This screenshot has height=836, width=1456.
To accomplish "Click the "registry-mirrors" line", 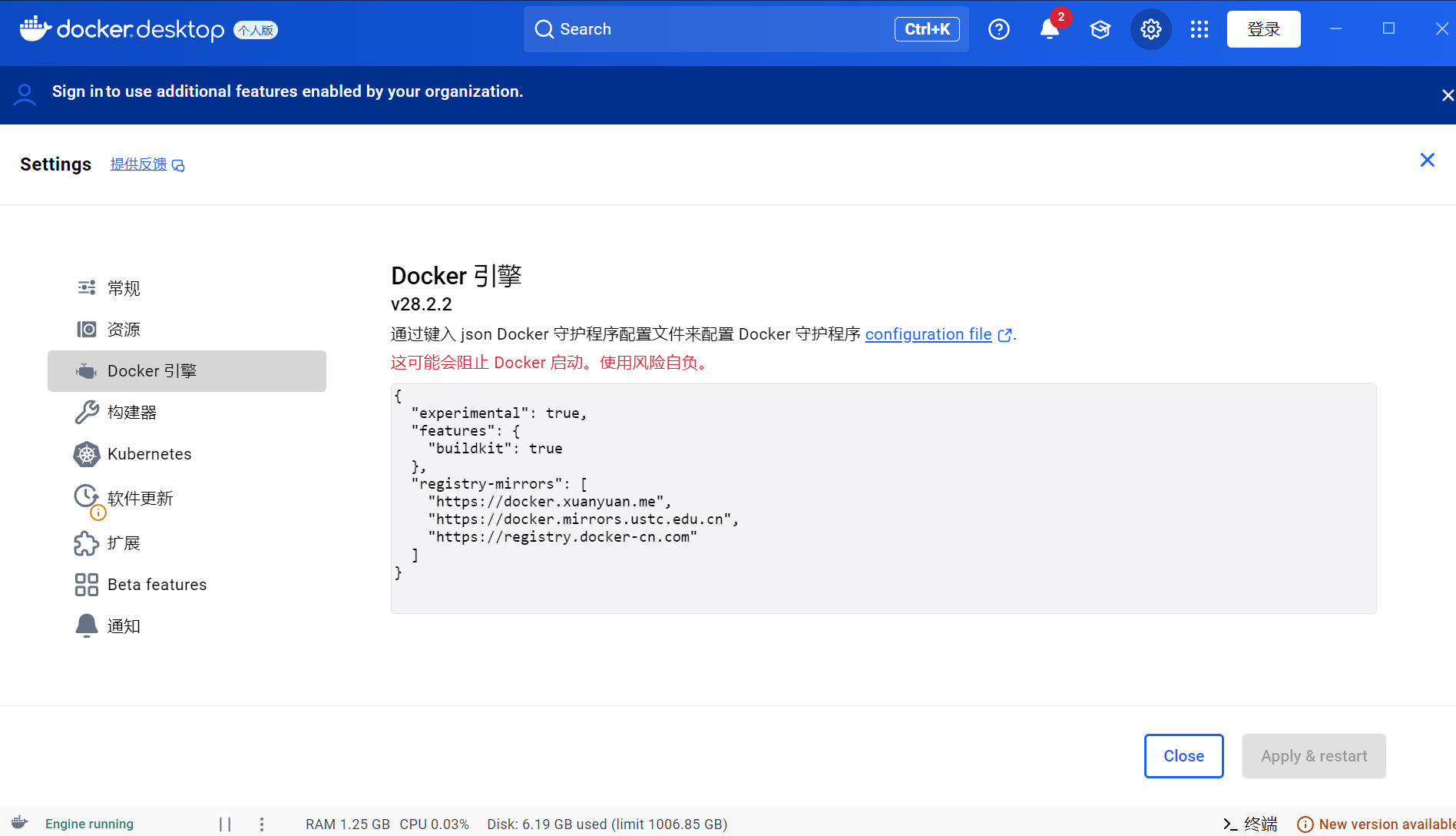I will point(499,484).
